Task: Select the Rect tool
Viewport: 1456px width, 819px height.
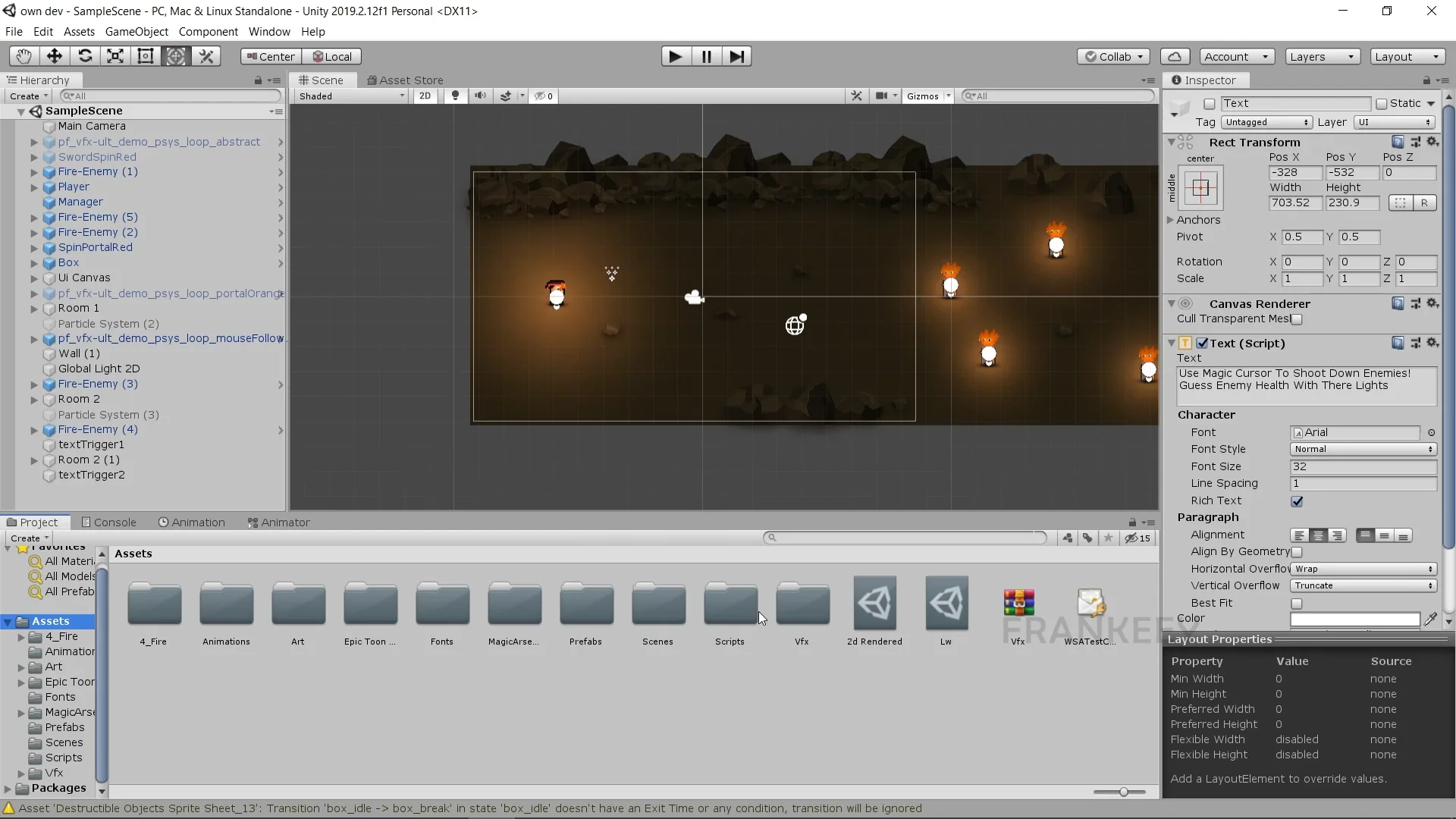Action: point(146,56)
